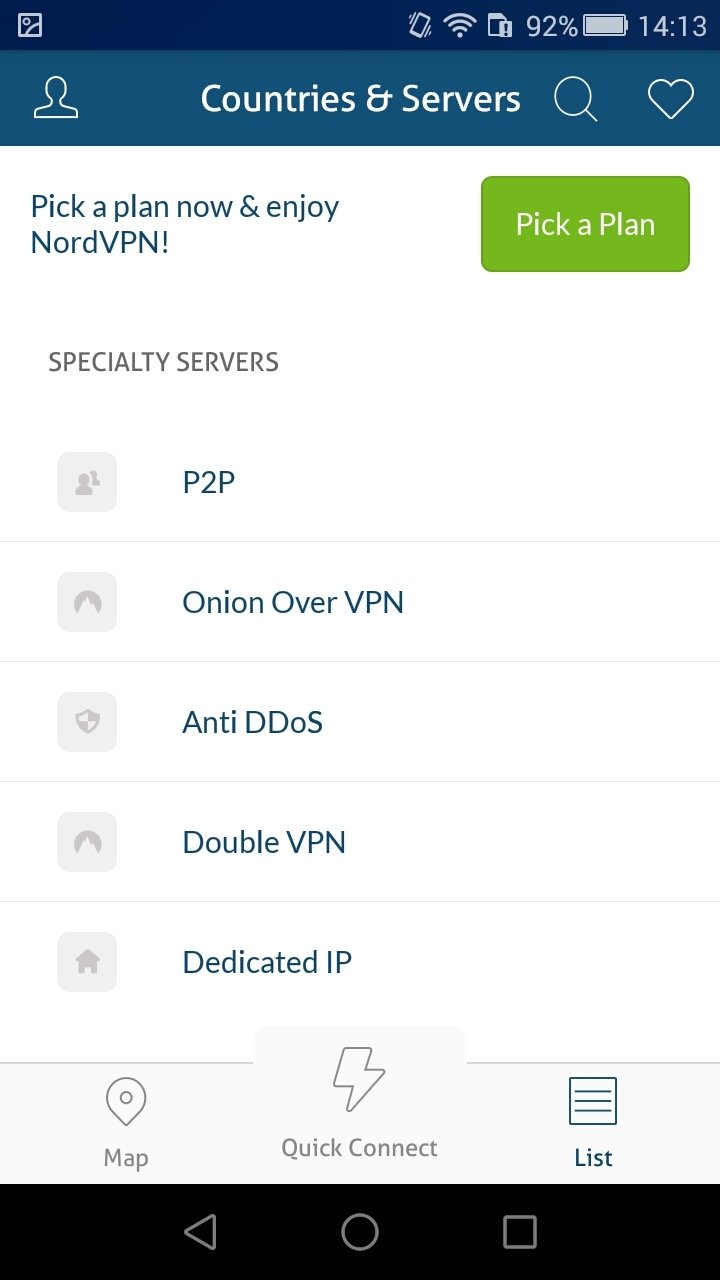The height and width of the screenshot is (1280, 720).
Task: Switch to the Map tab
Action: click(126, 1122)
